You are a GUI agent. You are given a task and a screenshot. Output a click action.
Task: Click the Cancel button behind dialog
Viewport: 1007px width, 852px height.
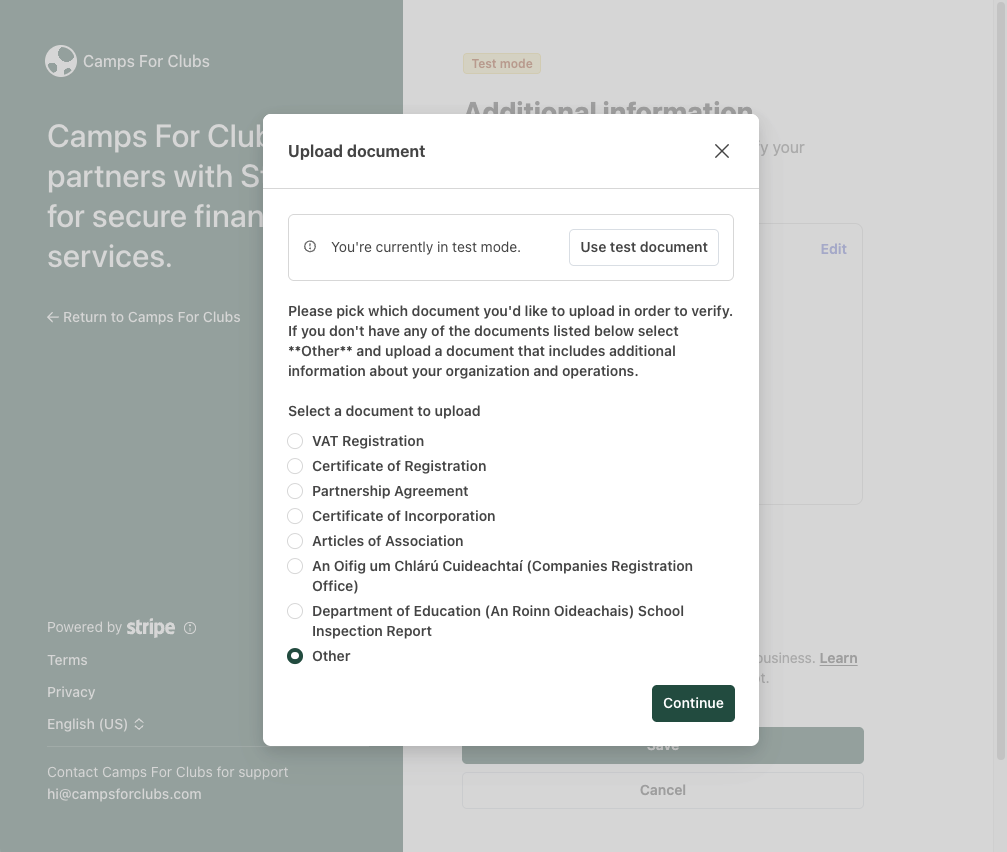[663, 790]
